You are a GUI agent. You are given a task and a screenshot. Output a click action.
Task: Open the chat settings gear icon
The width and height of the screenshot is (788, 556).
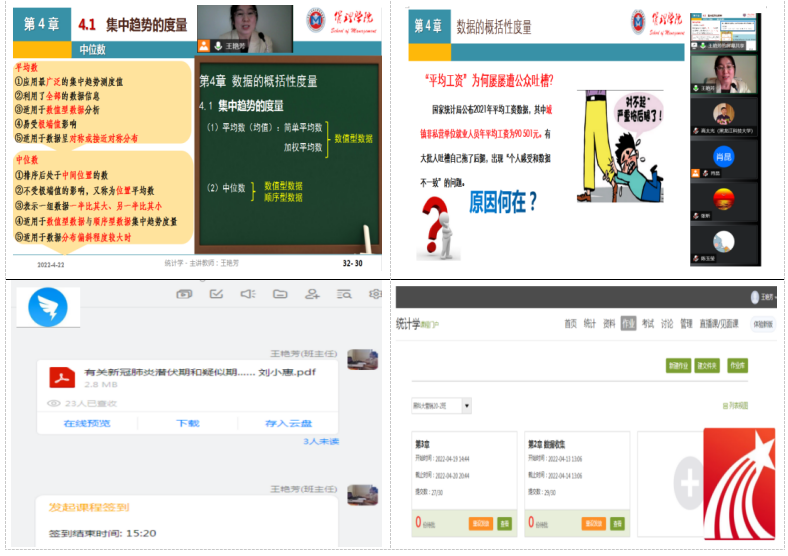(x=375, y=294)
